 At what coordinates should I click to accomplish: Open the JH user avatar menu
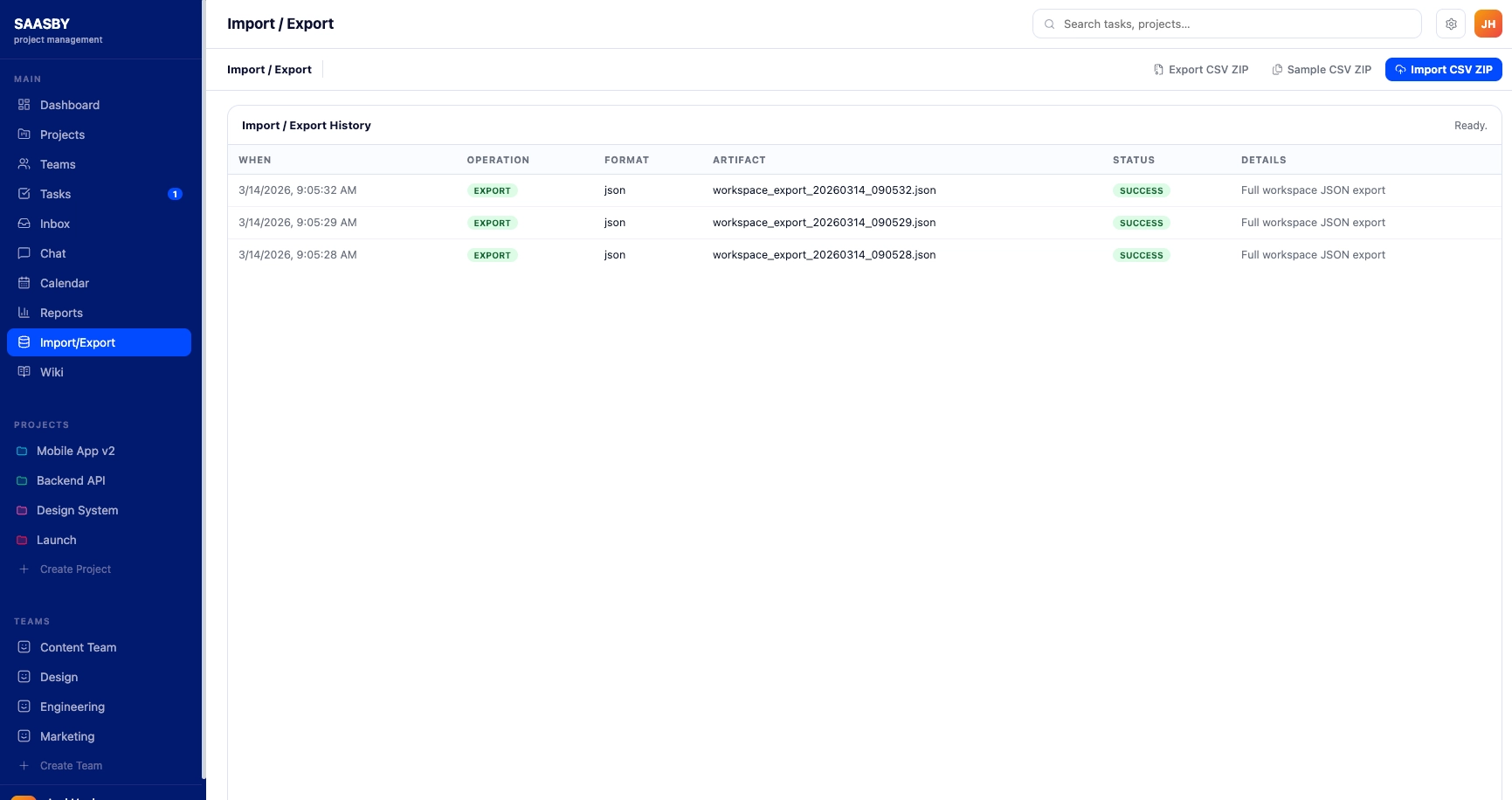pos(1488,24)
